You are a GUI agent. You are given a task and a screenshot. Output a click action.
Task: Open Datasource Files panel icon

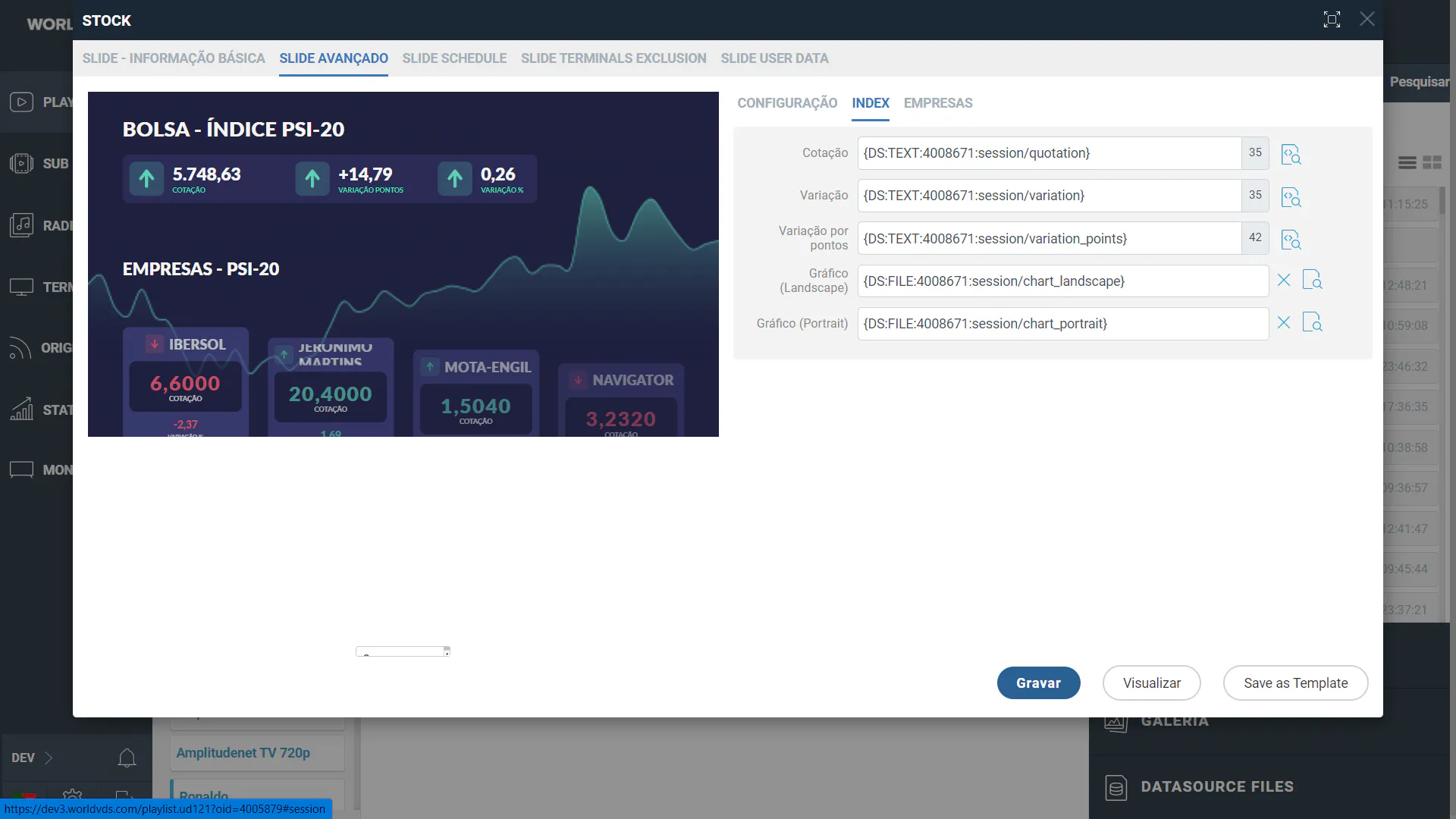pos(1116,788)
